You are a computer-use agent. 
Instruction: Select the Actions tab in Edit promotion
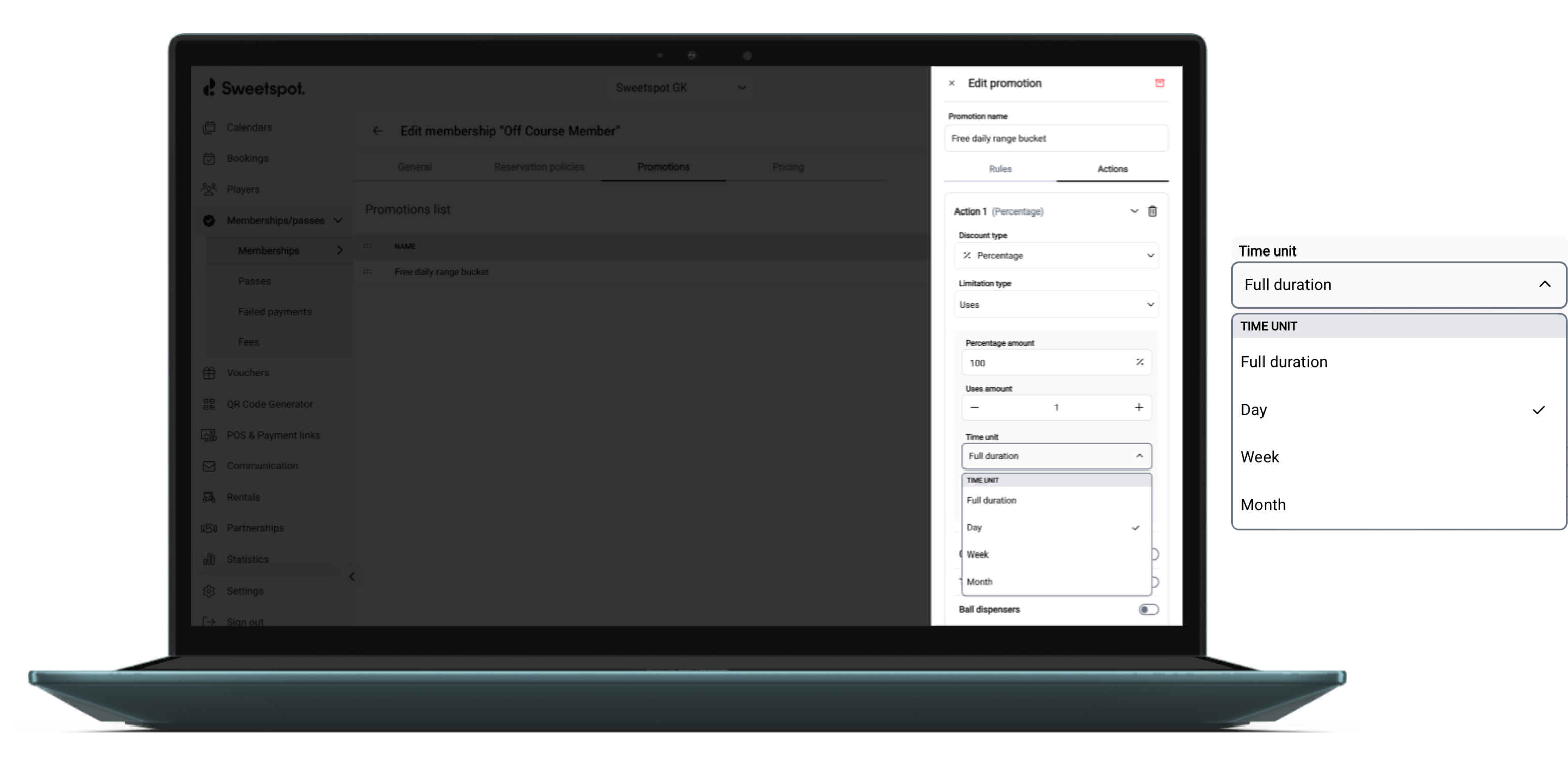[1112, 168]
